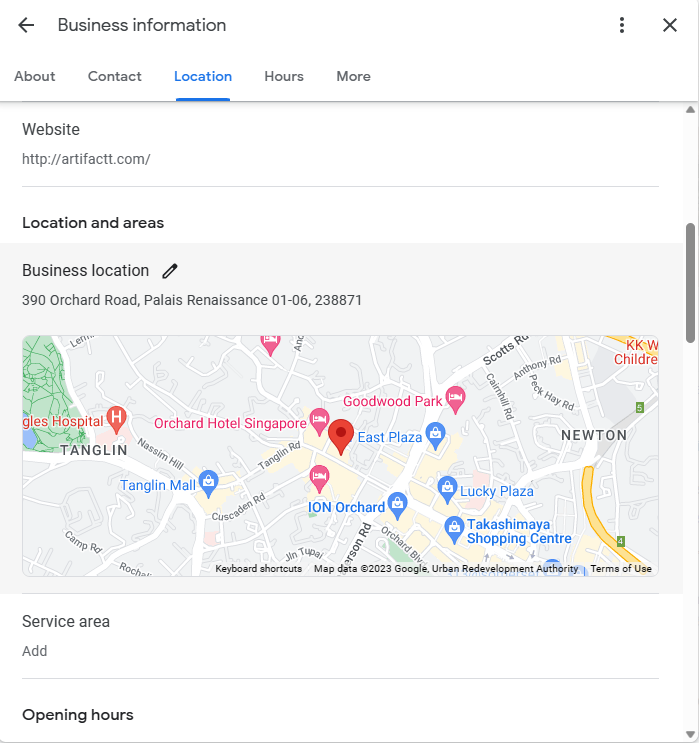Click the Nassim Hill label on map

pyautogui.click(x=160, y=453)
